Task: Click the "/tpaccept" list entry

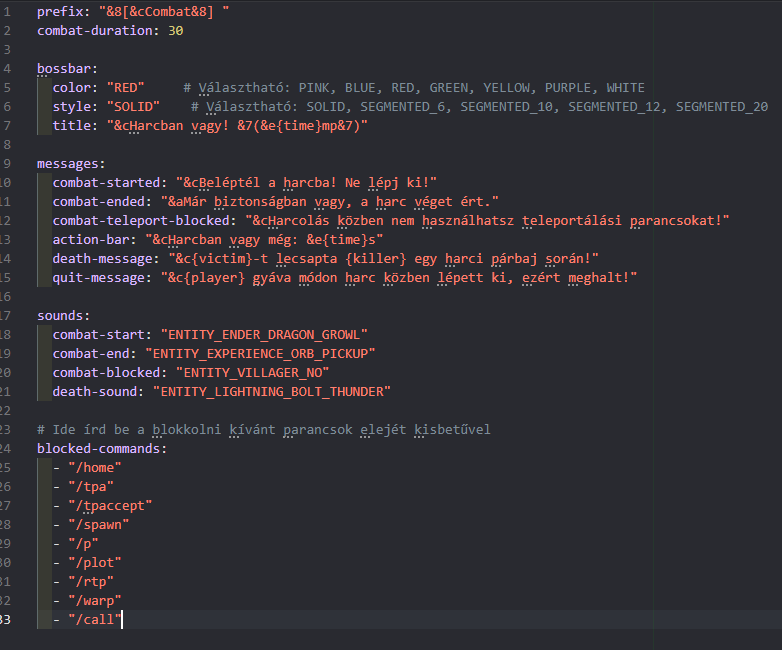Action: (x=110, y=506)
